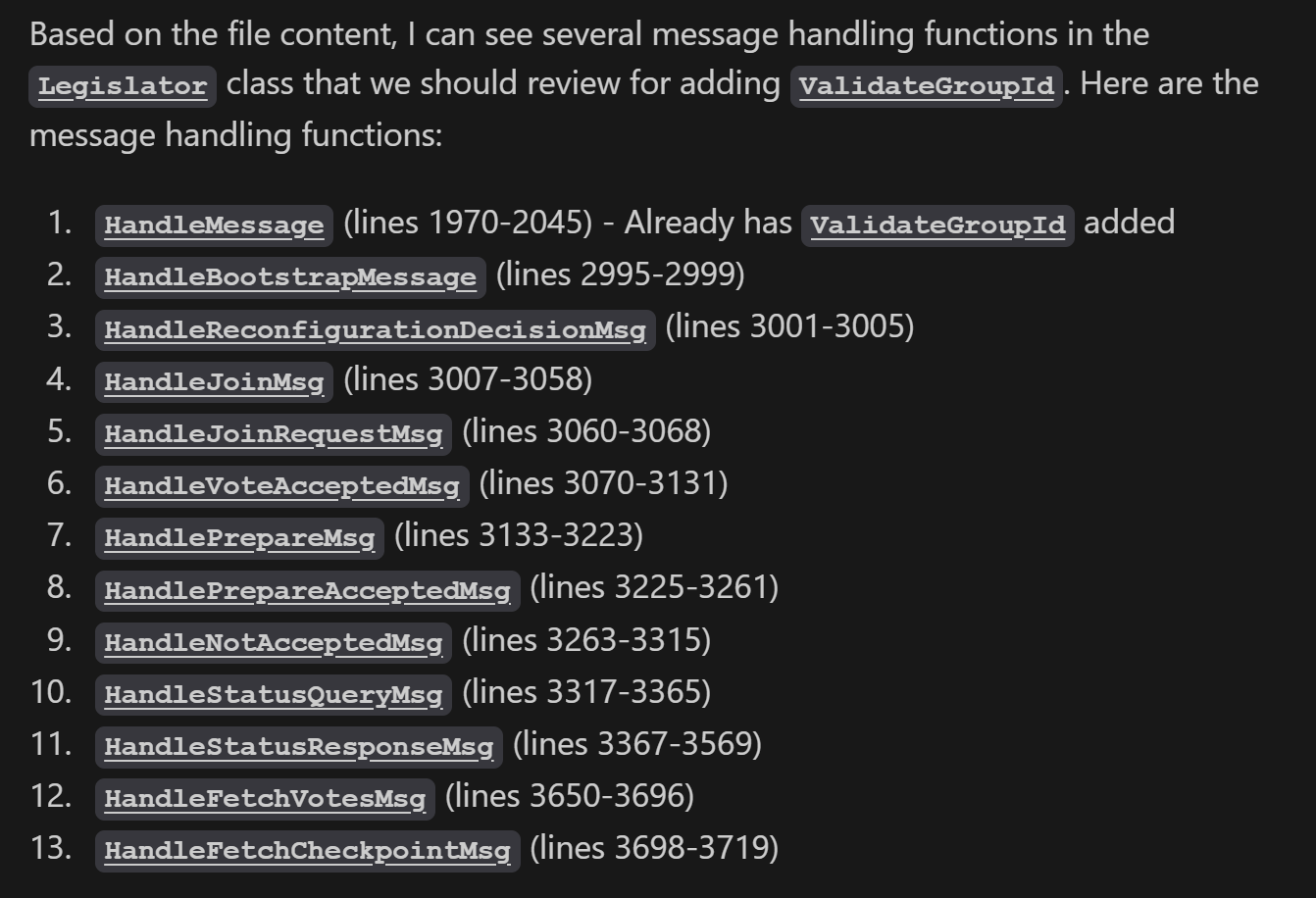Open the Legislator class symbol link
Viewport: 1316px width, 898px height.
pos(123,86)
